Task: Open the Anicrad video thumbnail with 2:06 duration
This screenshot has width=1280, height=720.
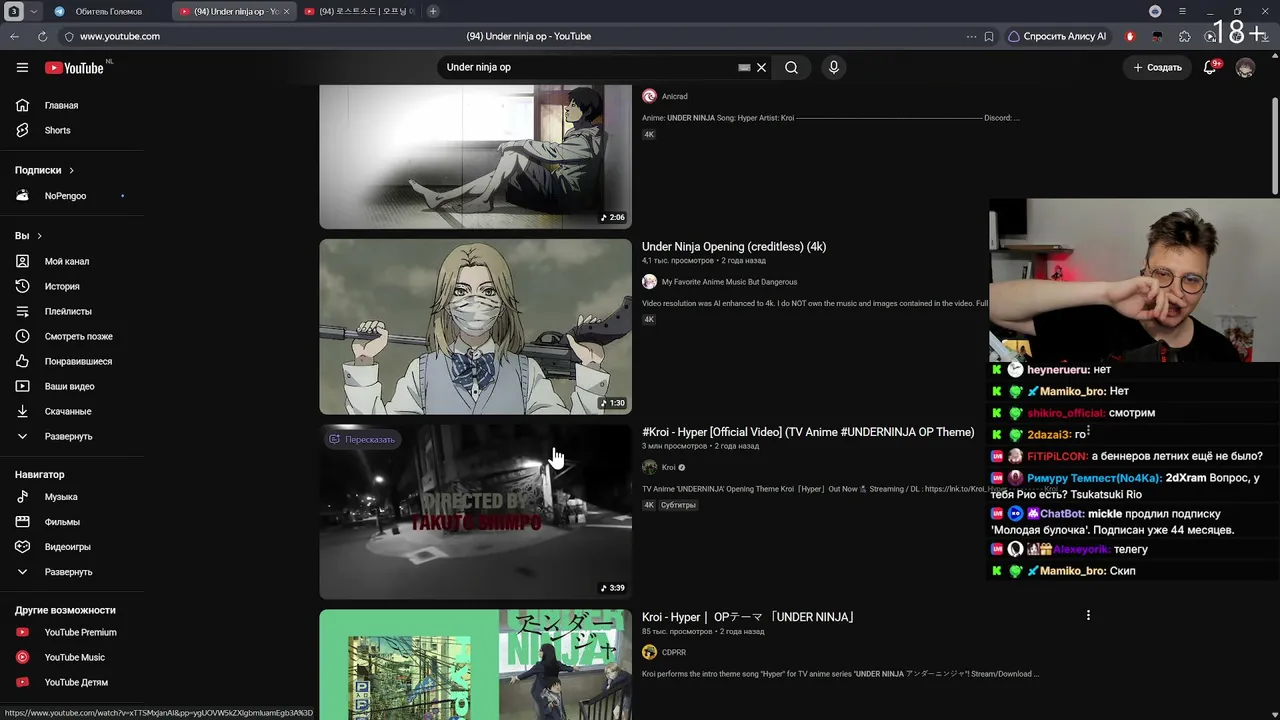Action: point(475,156)
